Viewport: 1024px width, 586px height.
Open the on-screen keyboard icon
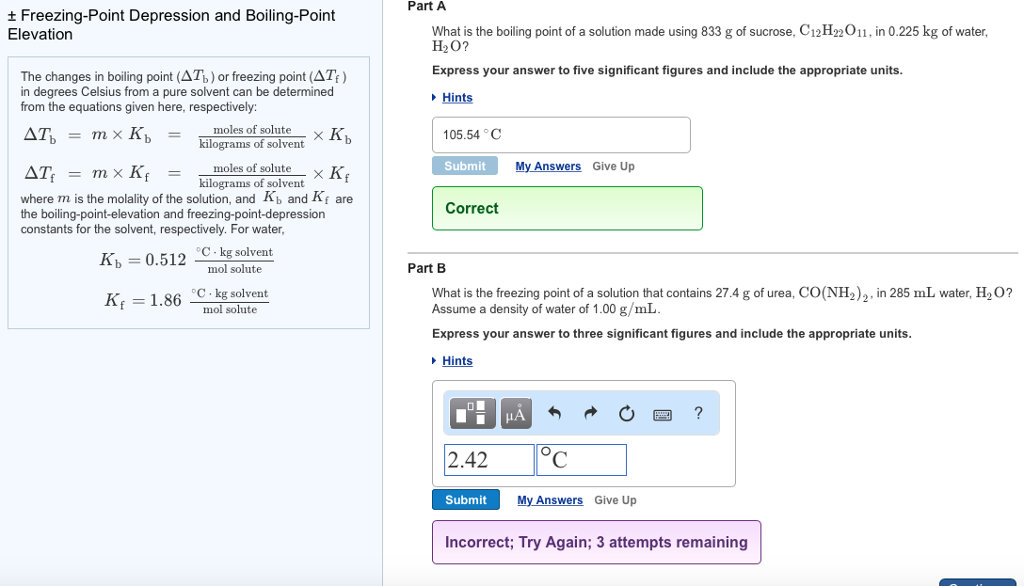tap(662, 413)
